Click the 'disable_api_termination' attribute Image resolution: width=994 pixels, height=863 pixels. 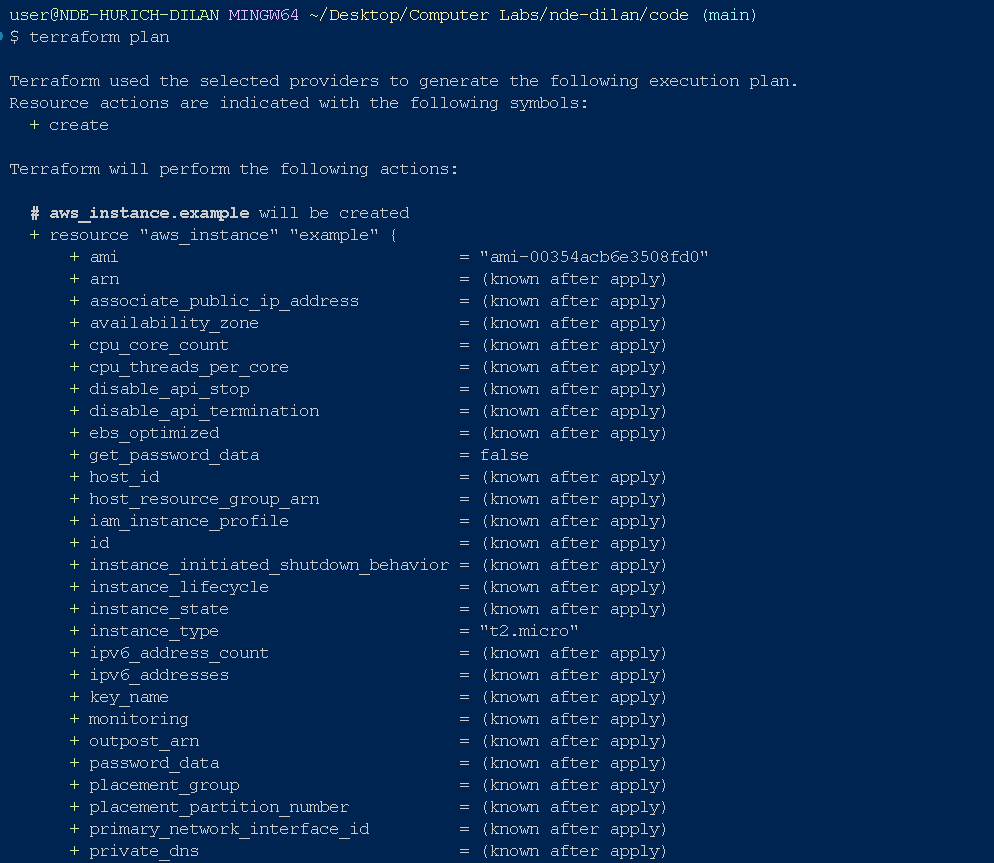click(204, 412)
